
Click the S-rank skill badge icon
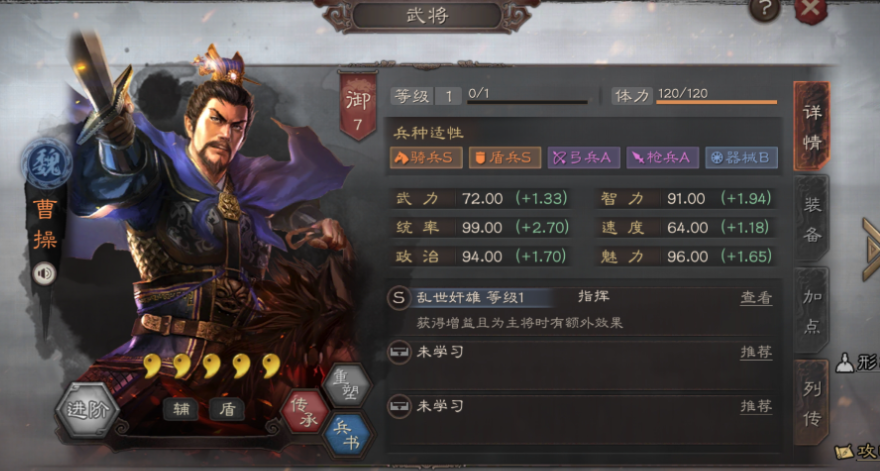pyautogui.click(x=399, y=298)
